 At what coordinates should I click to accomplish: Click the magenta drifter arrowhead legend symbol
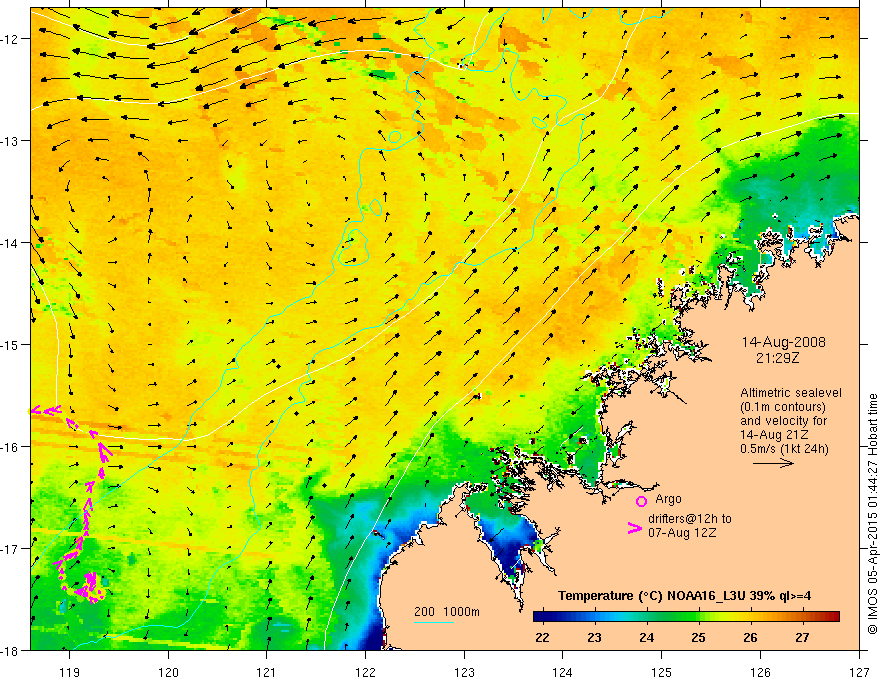pyautogui.click(x=634, y=527)
